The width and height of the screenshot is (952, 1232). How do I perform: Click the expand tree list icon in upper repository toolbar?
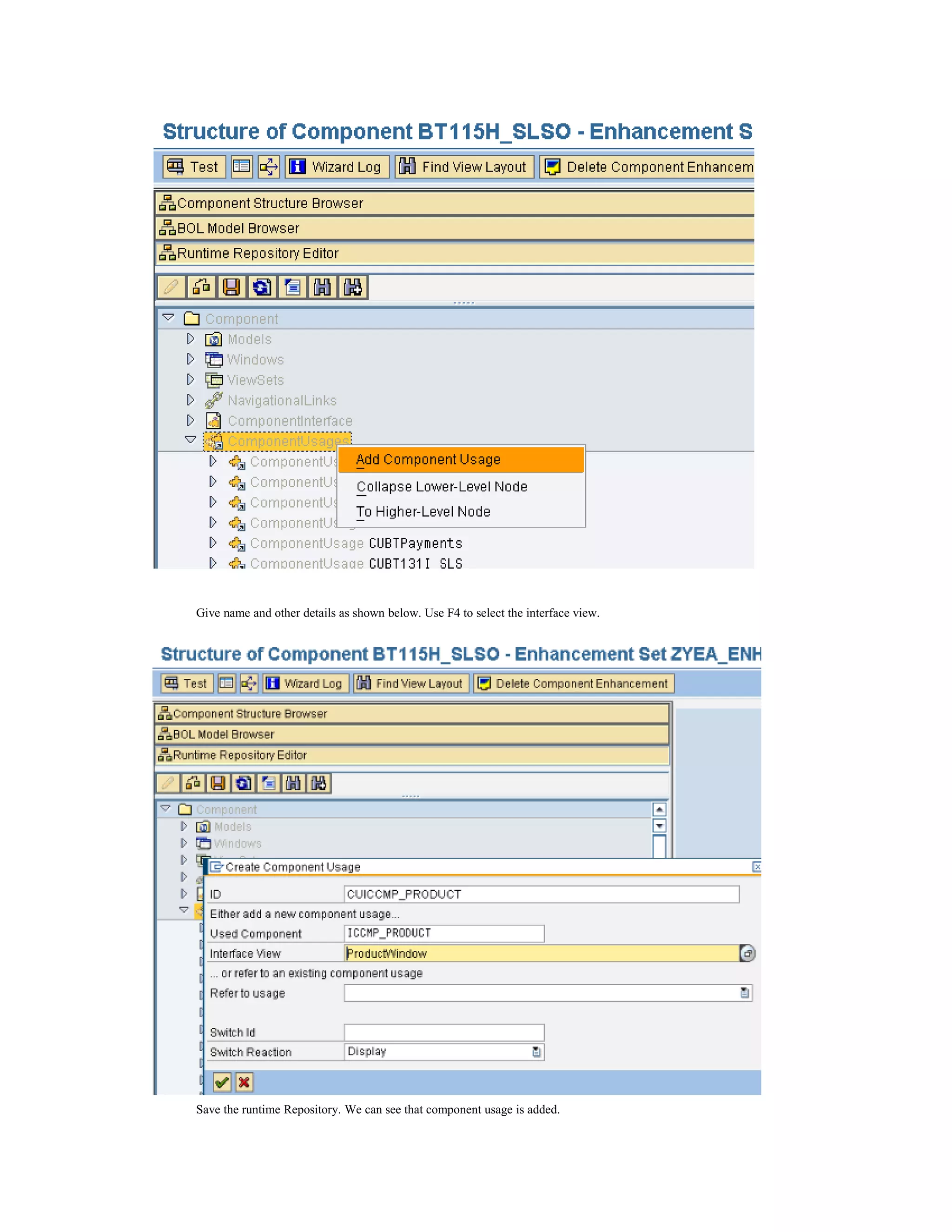(292, 287)
